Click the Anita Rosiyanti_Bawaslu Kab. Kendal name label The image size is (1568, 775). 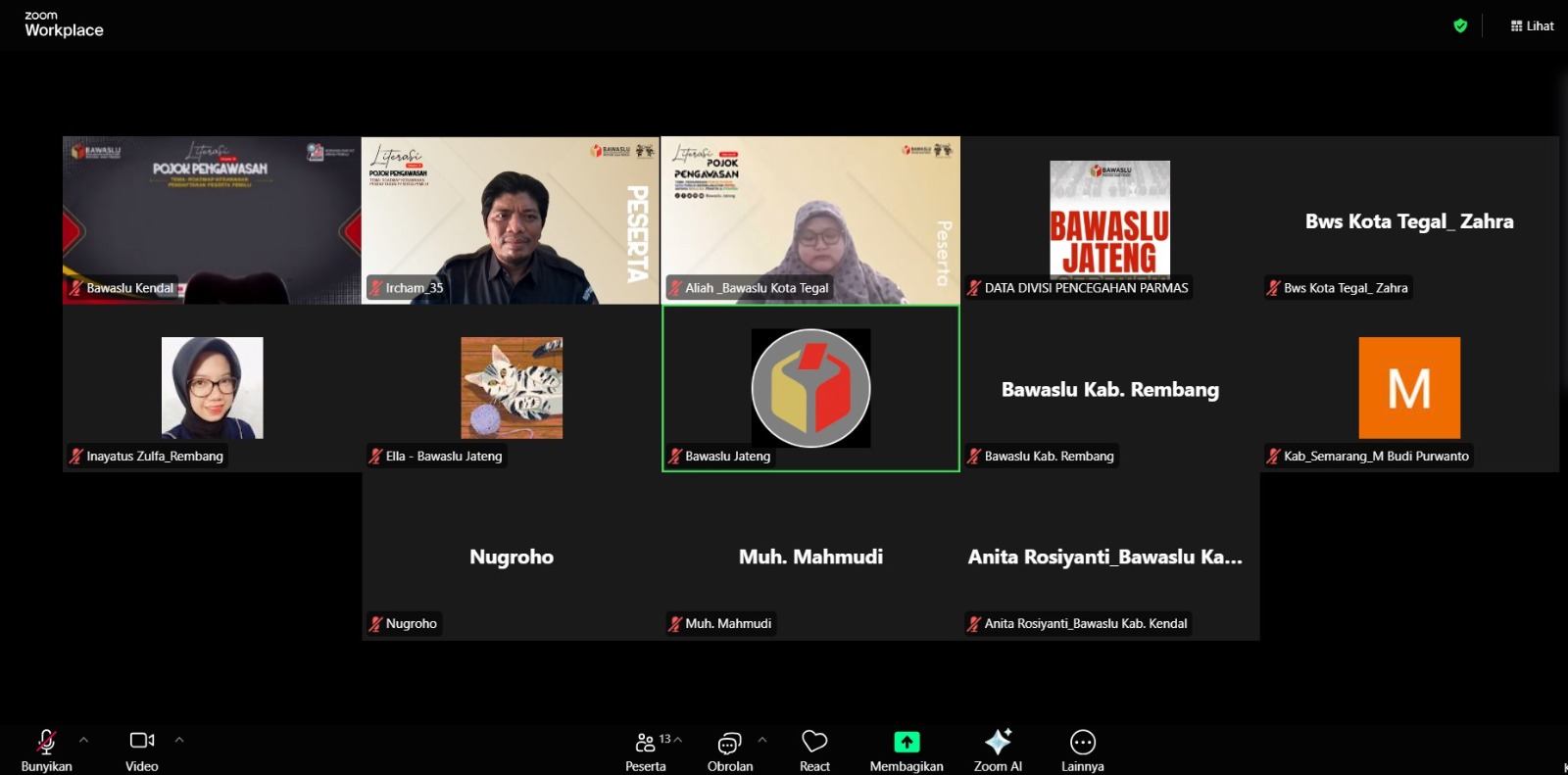(1086, 624)
